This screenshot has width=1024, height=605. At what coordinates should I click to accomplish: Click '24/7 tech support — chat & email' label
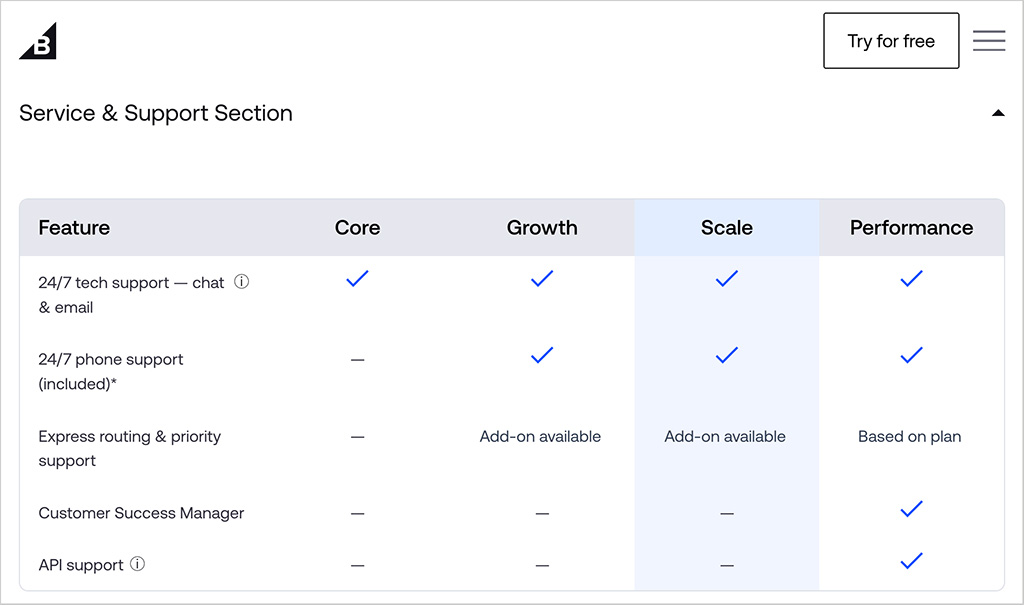tap(131, 295)
